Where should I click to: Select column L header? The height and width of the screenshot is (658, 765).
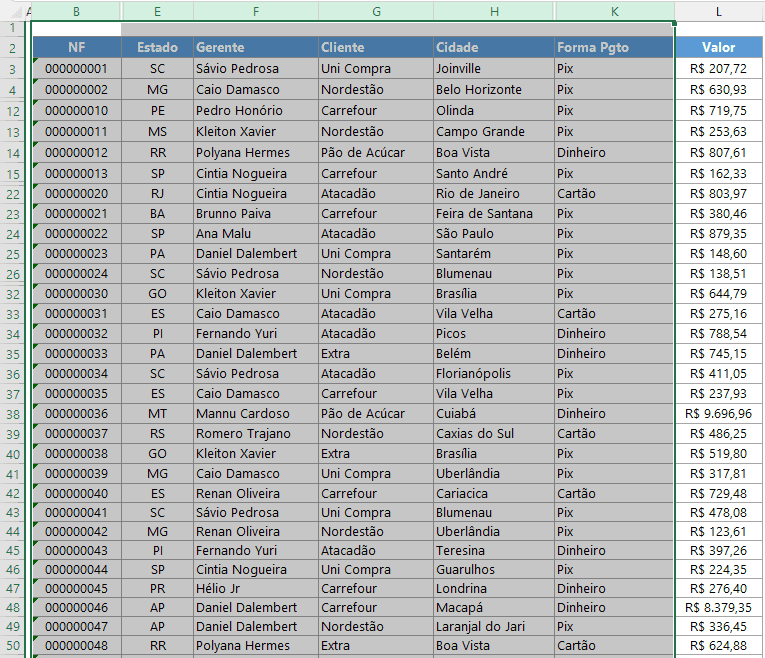tap(718, 10)
